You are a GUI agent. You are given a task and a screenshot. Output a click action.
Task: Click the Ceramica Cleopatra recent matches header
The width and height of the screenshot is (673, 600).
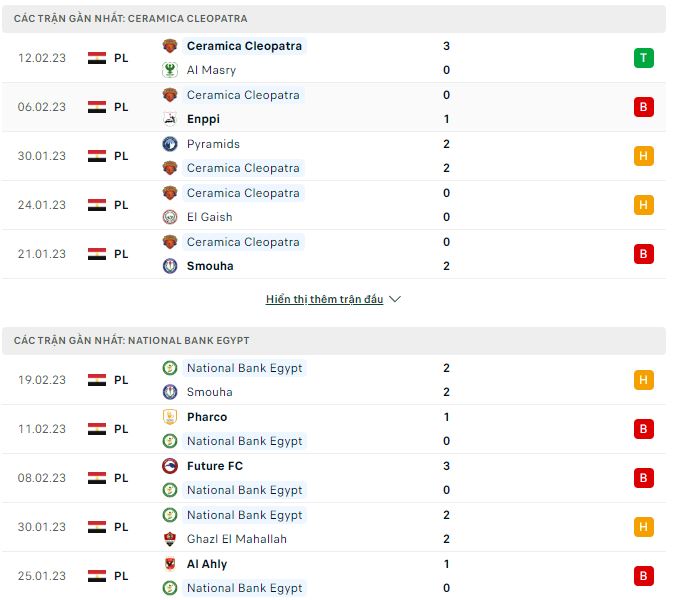(131, 19)
